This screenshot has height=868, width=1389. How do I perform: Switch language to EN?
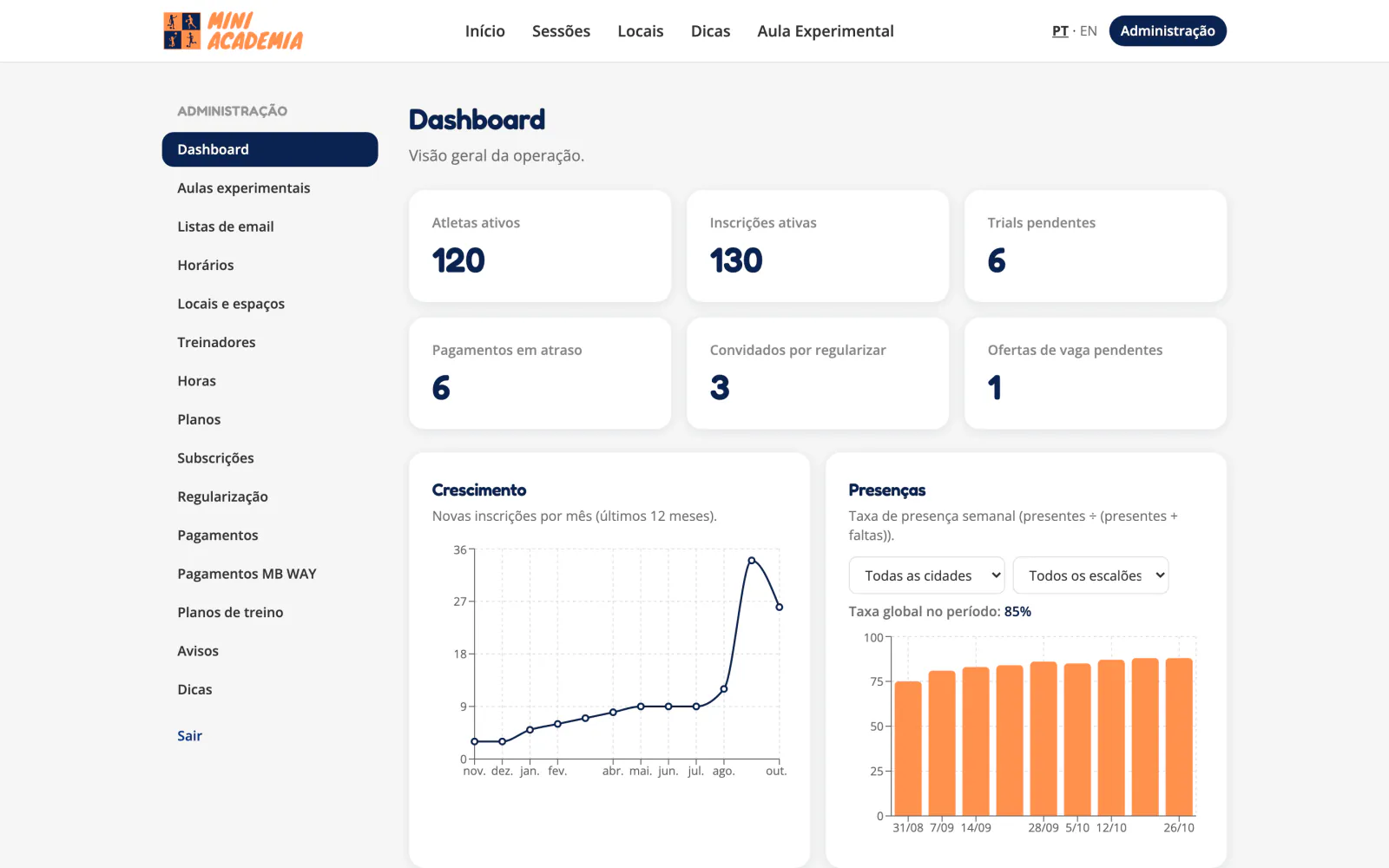coord(1089,31)
